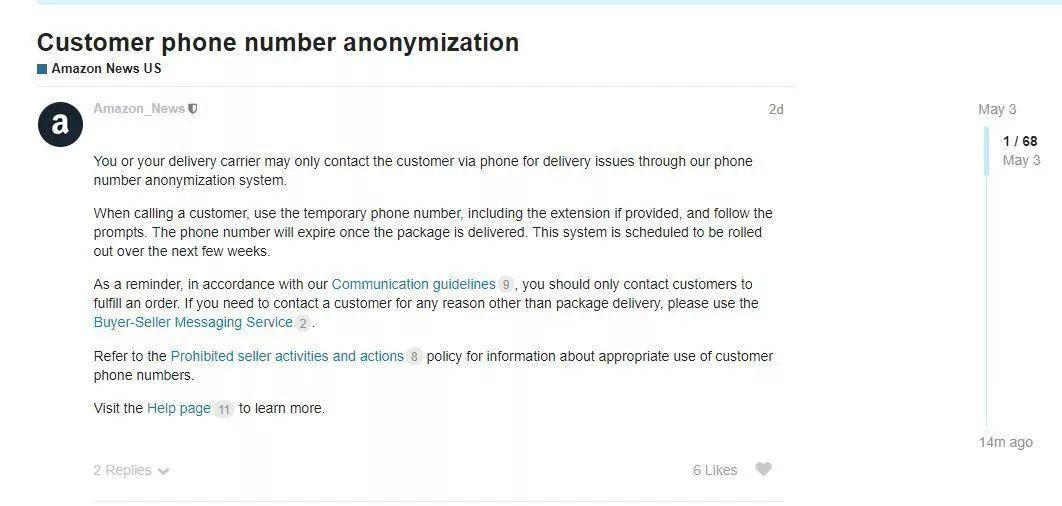
Task: Click the 11 badge after Help page
Action: [224, 409]
